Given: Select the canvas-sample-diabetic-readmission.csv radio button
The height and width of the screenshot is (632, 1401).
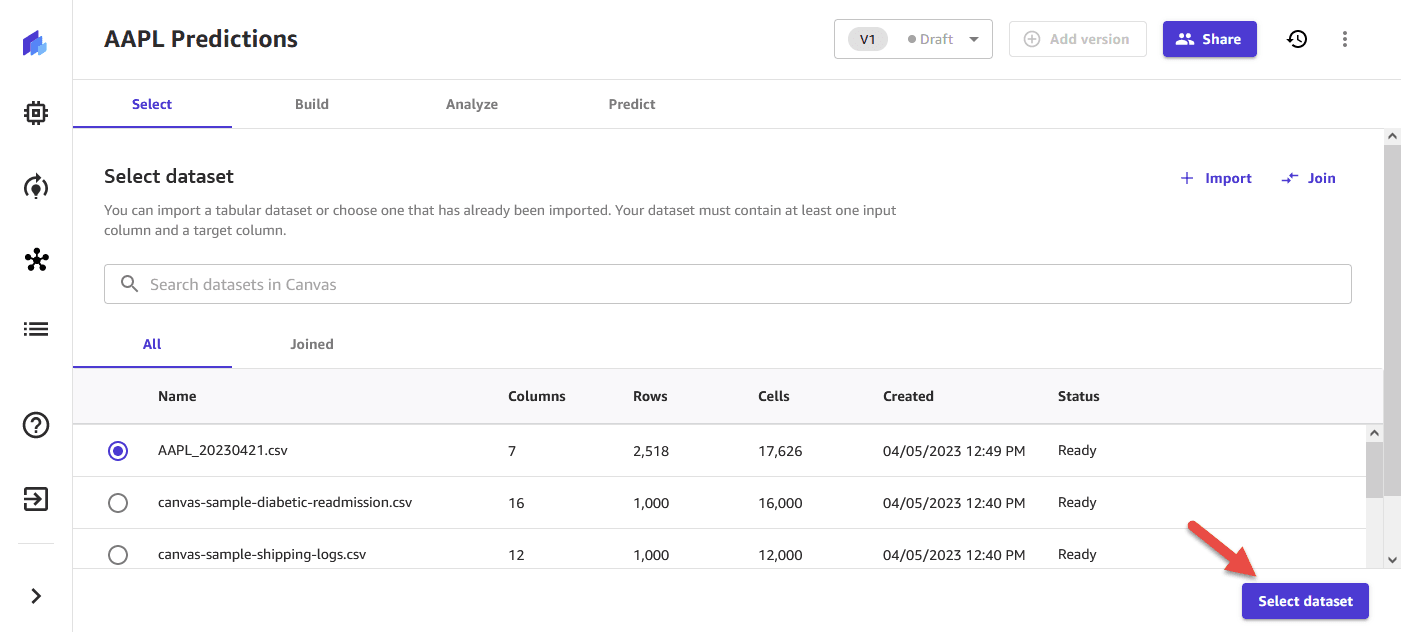Looking at the screenshot, I should [118, 503].
